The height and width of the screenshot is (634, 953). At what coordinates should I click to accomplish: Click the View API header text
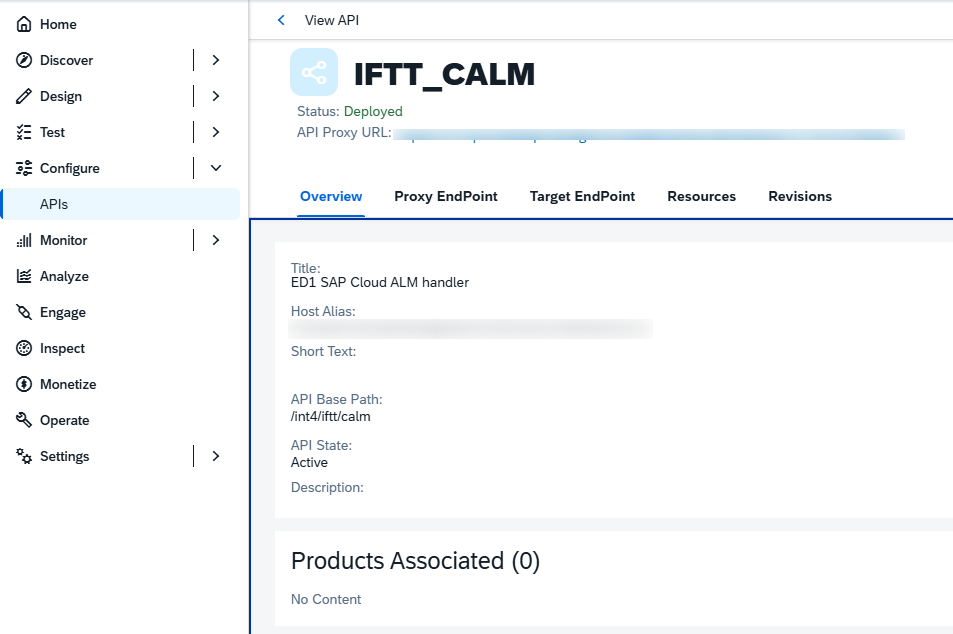click(332, 20)
